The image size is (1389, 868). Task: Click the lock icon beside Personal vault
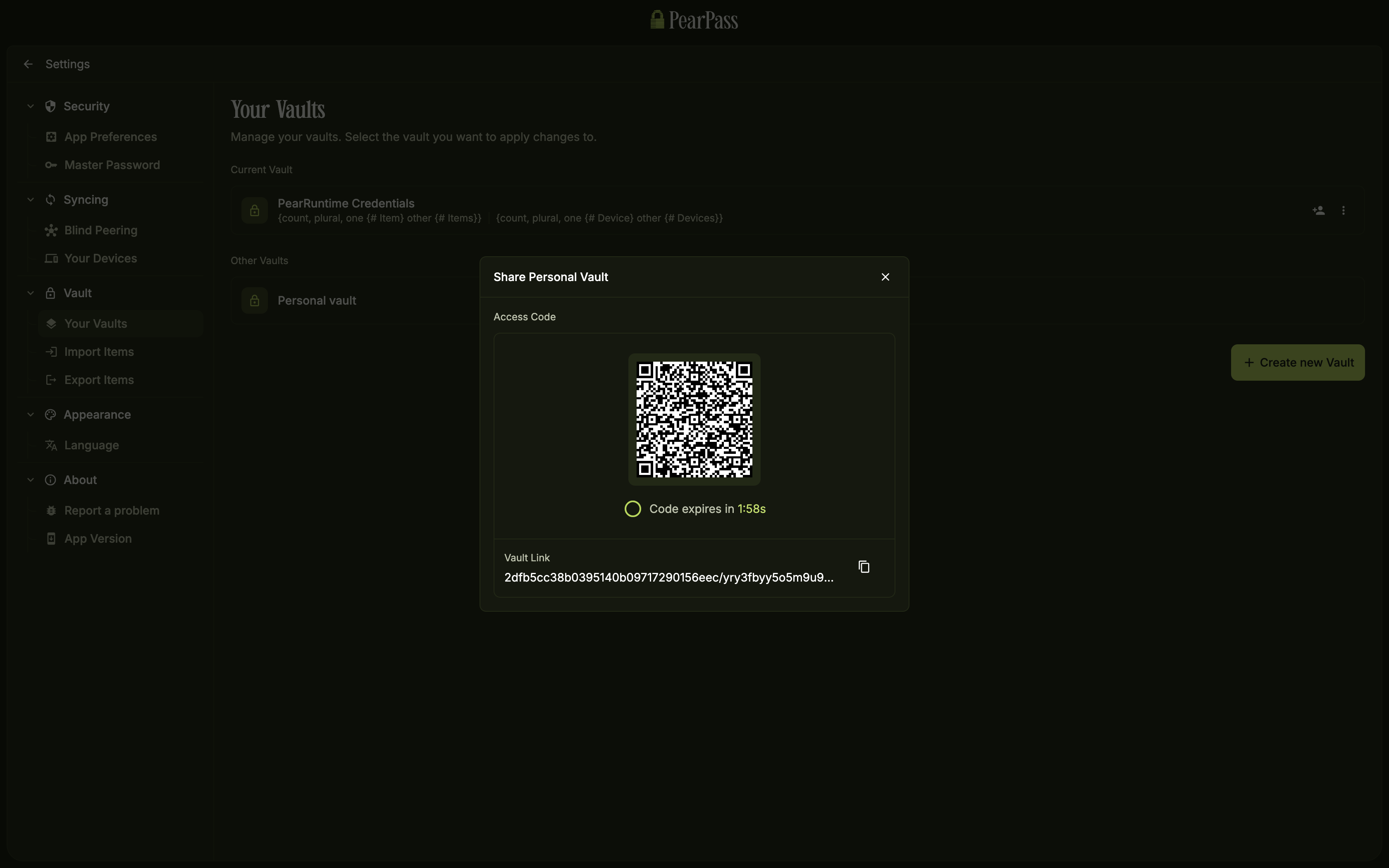click(254, 300)
